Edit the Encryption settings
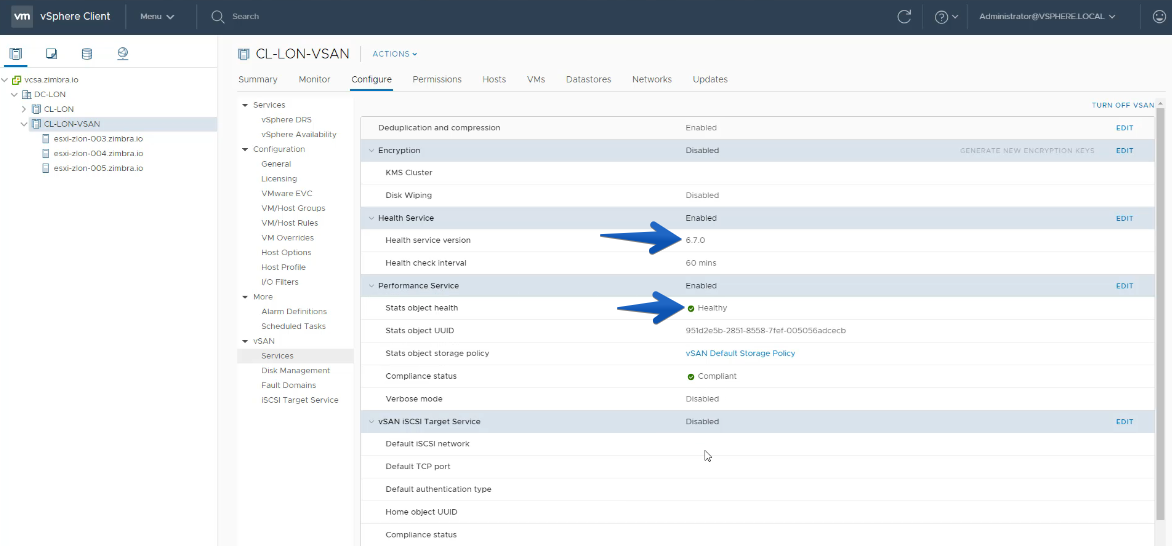1172x546 pixels. point(1124,150)
